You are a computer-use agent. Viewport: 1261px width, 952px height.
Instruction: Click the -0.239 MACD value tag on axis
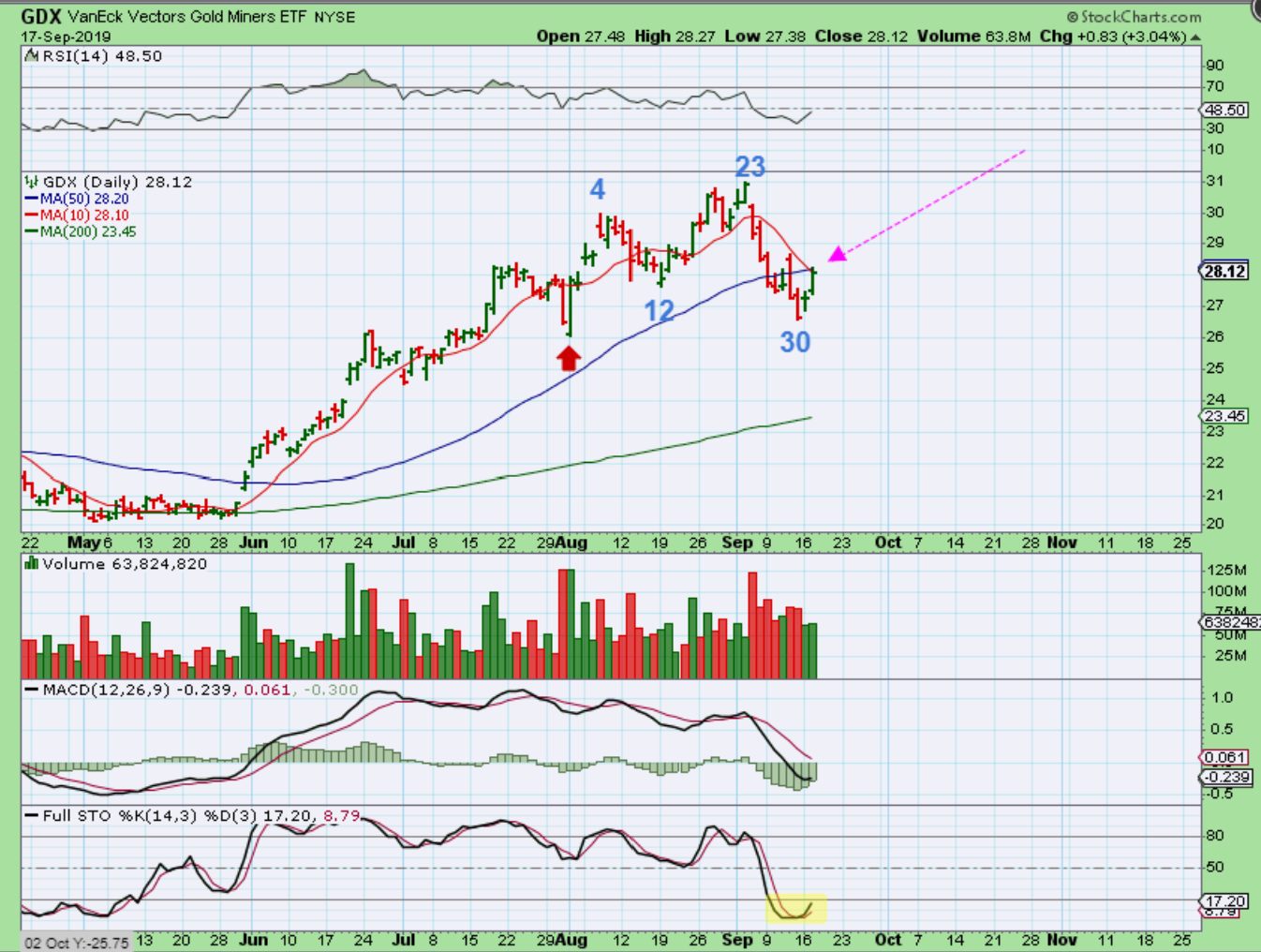1225,777
